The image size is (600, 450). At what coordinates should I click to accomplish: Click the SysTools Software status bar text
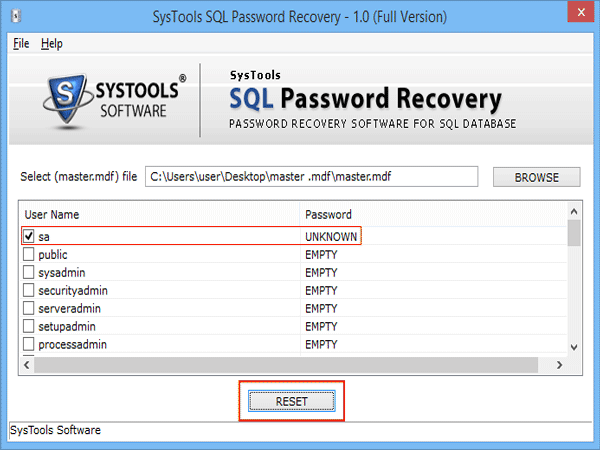pos(55,430)
